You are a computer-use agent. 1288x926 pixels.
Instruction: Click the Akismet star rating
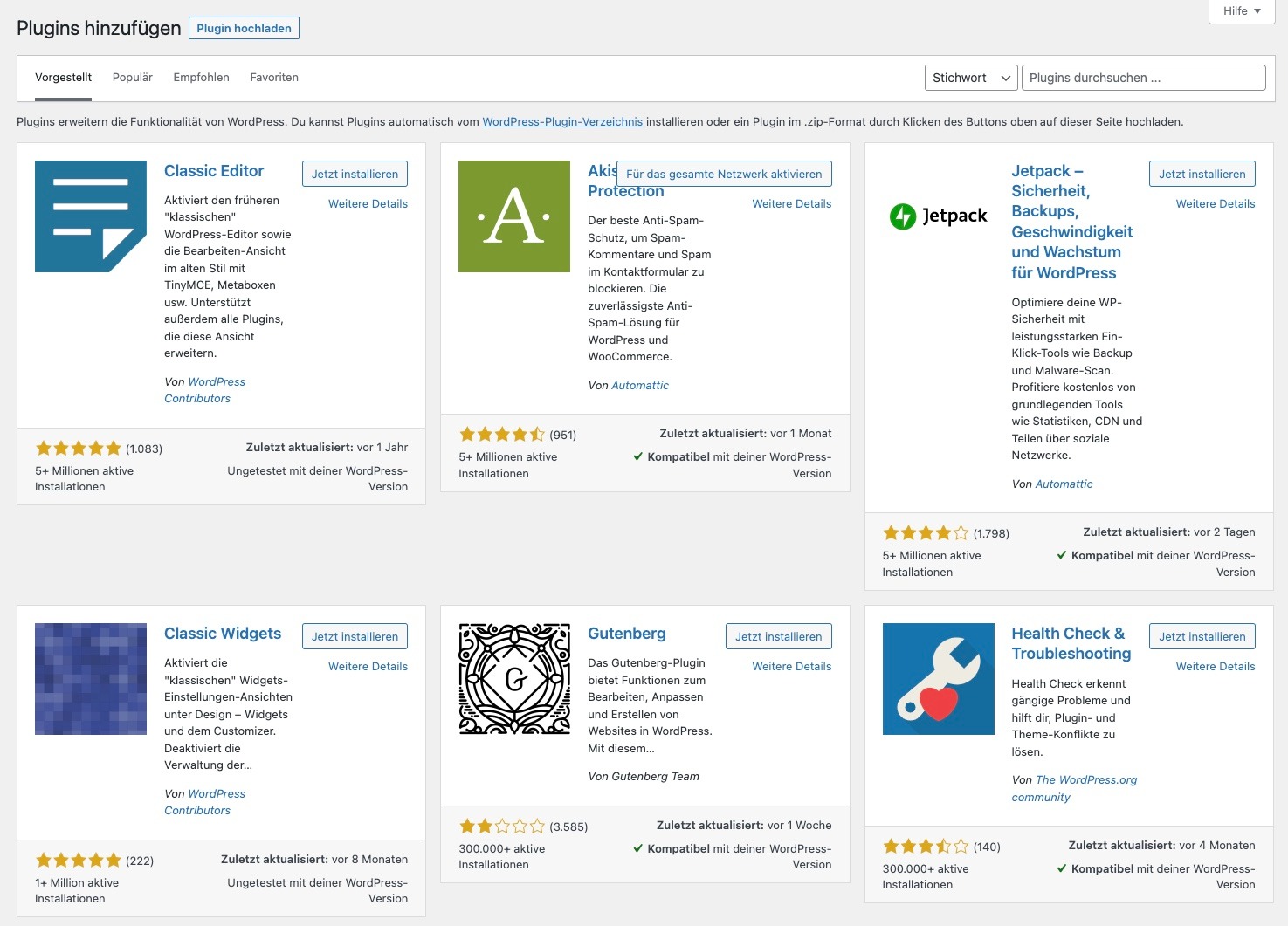502,435
